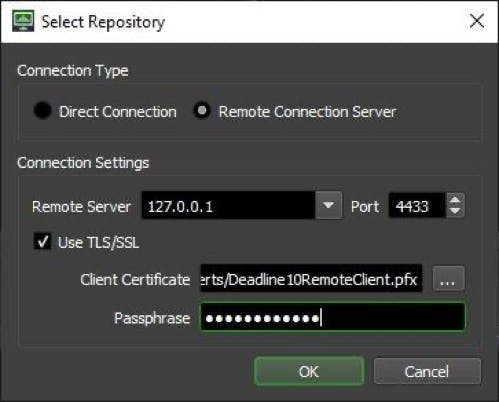
Task: Click inside the Remote Server address field
Action: (228, 205)
